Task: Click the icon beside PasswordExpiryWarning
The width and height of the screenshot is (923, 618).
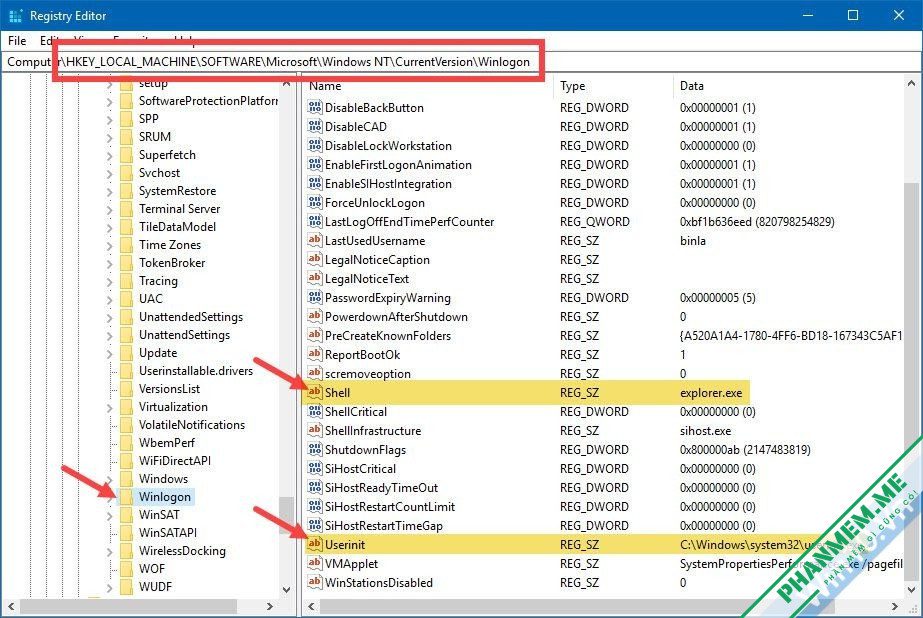Action: tap(315, 297)
